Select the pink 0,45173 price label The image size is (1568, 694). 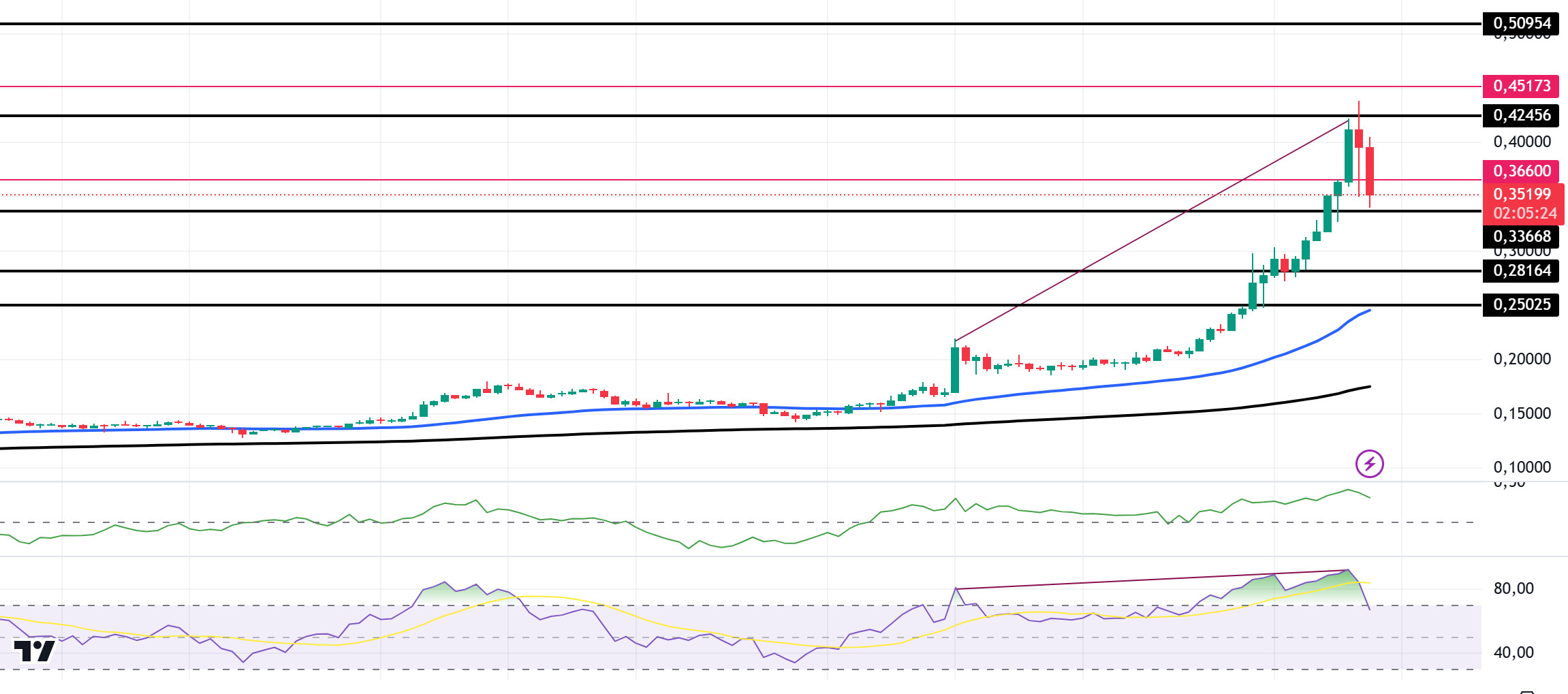click(1521, 86)
